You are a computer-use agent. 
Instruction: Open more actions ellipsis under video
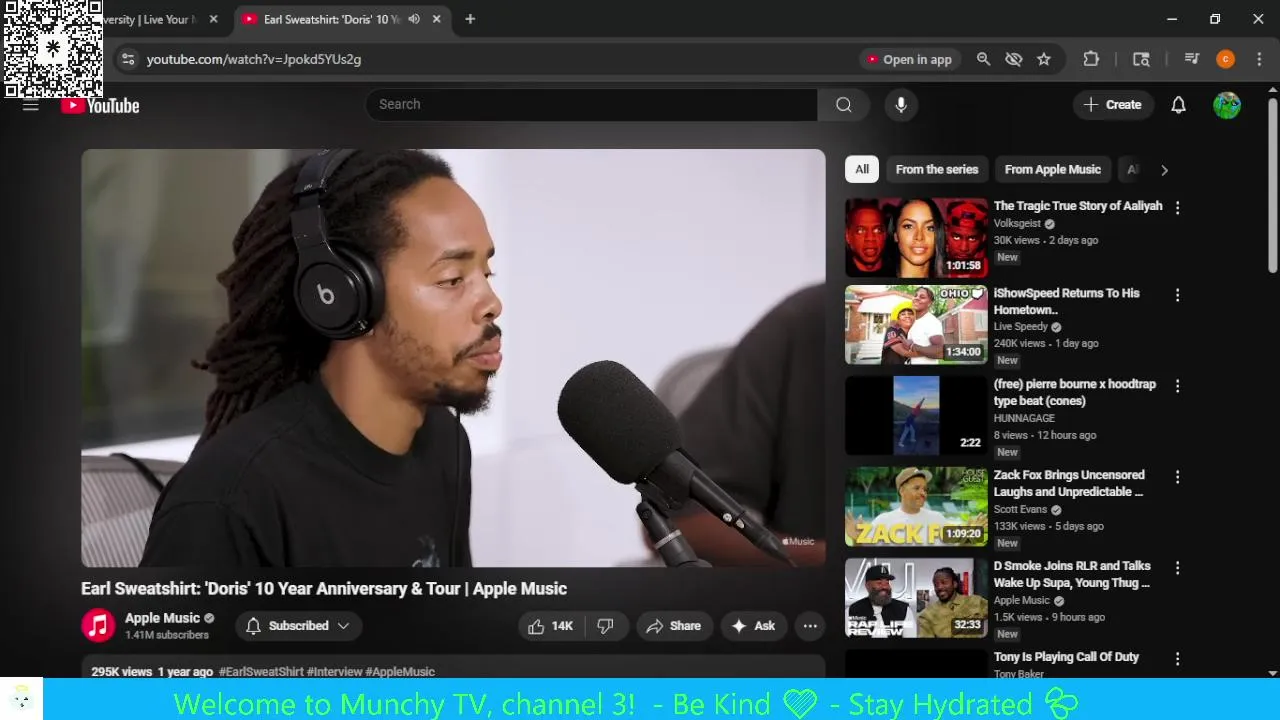pyautogui.click(x=810, y=626)
